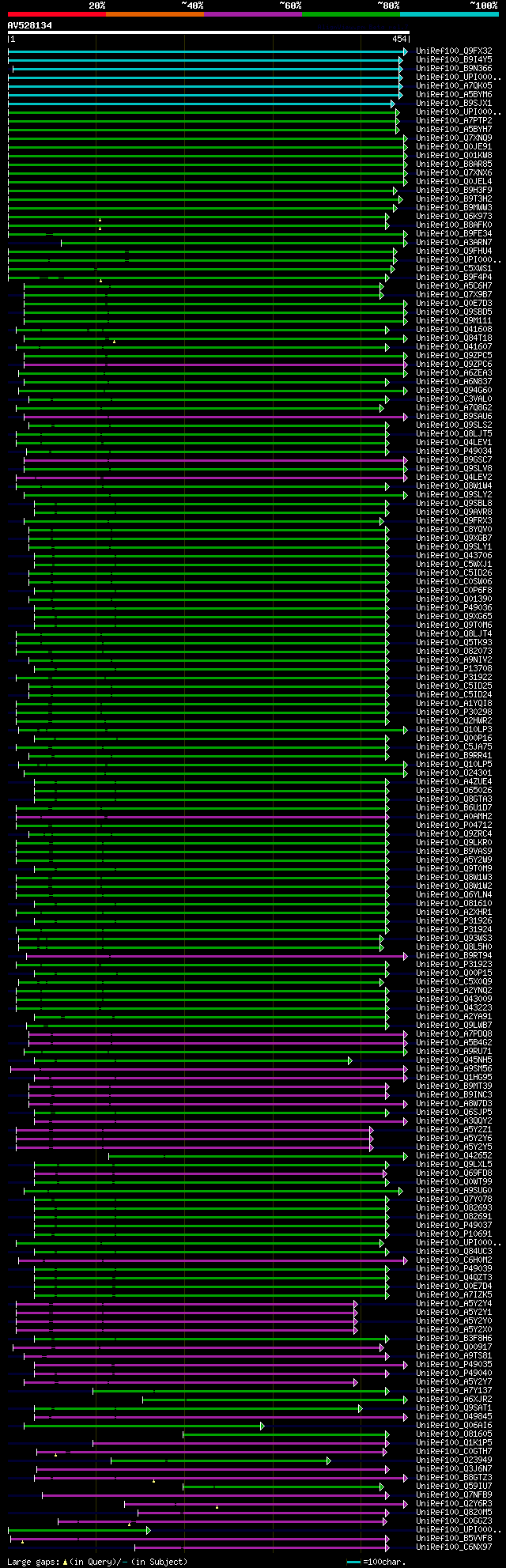This screenshot has height=1568, width=506.
Task: Click the hit label UniRef100_Q59IU7
Action: (x=454, y=1486)
